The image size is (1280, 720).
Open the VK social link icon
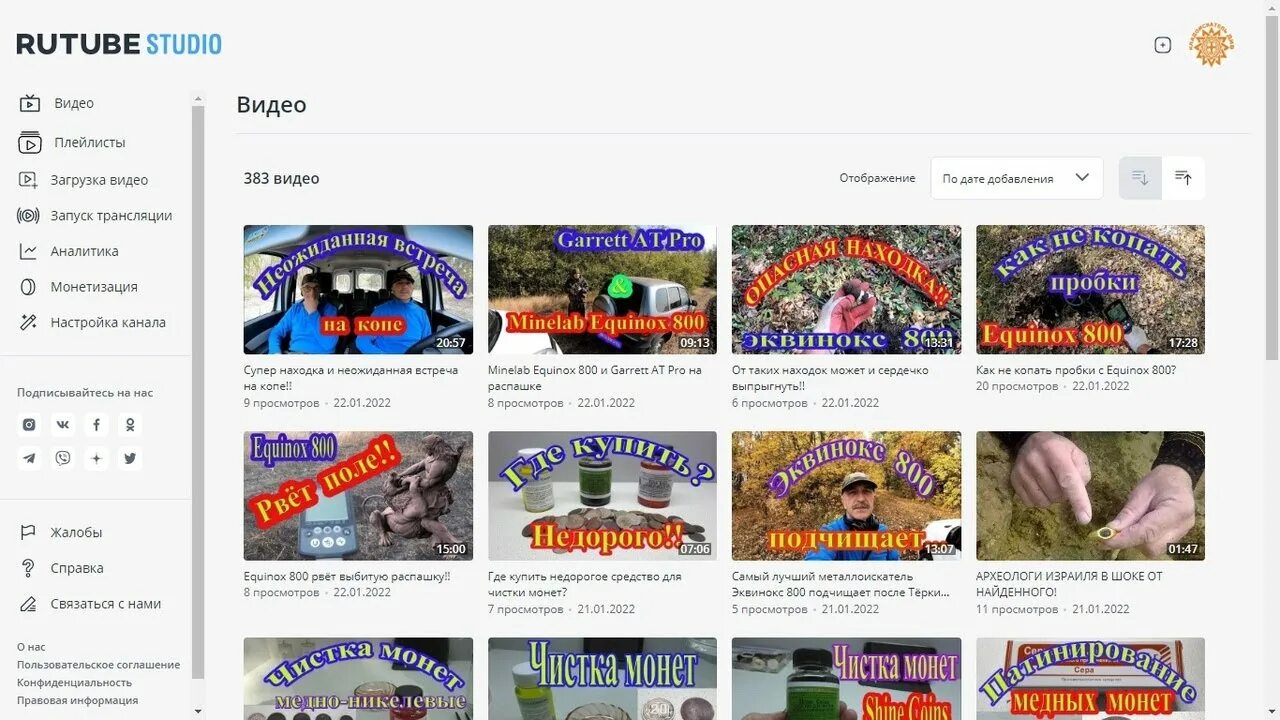[63, 424]
